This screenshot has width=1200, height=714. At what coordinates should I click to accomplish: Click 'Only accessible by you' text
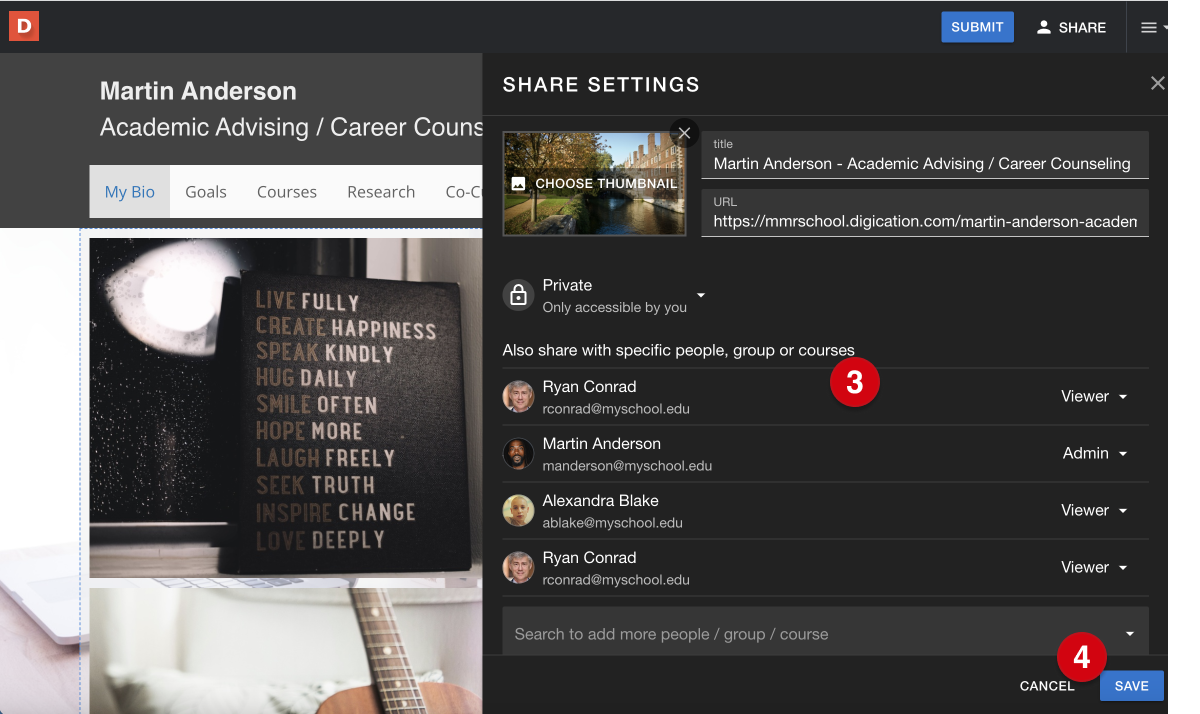point(615,308)
